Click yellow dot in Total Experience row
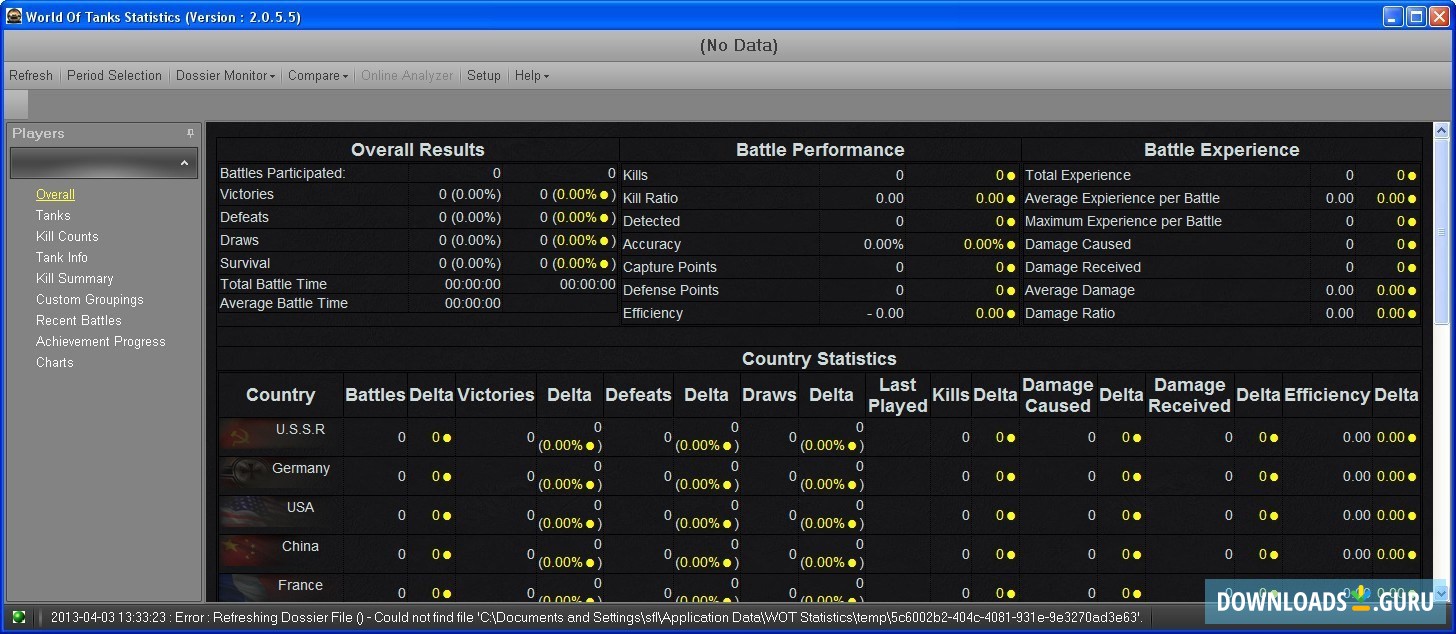The height and width of the screenshot is (634, 1456). (1412, 176)
